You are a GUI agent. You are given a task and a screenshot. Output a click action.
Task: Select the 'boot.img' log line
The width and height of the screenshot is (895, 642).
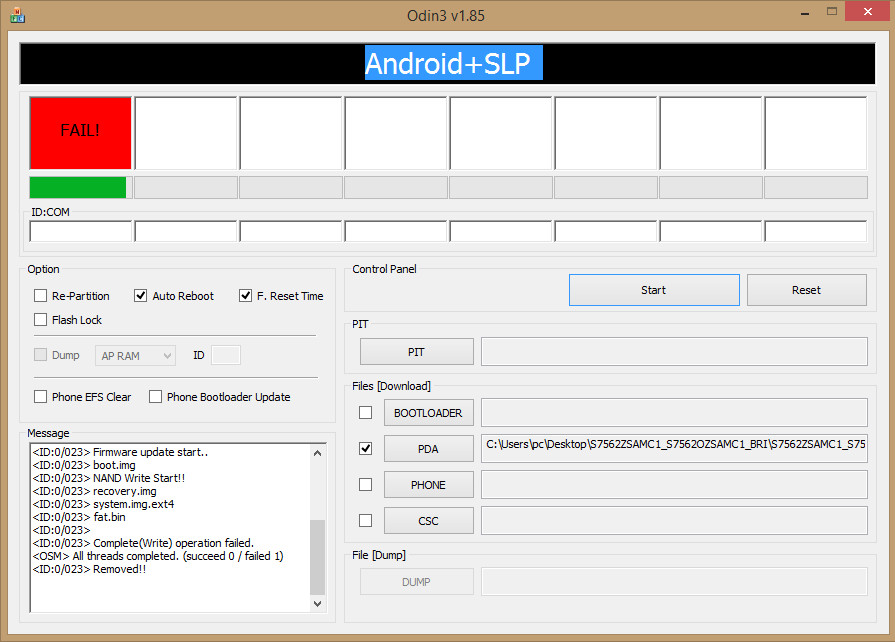click(84, 465)
